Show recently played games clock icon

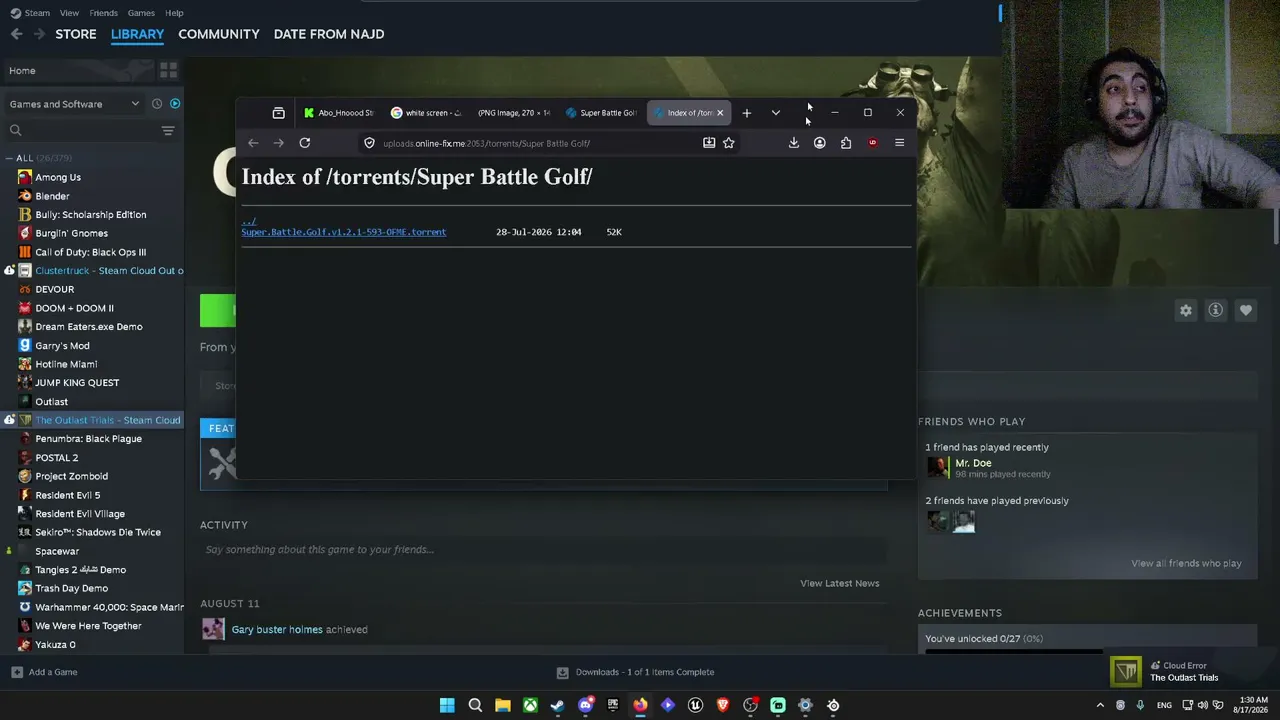tap(157, 104)
